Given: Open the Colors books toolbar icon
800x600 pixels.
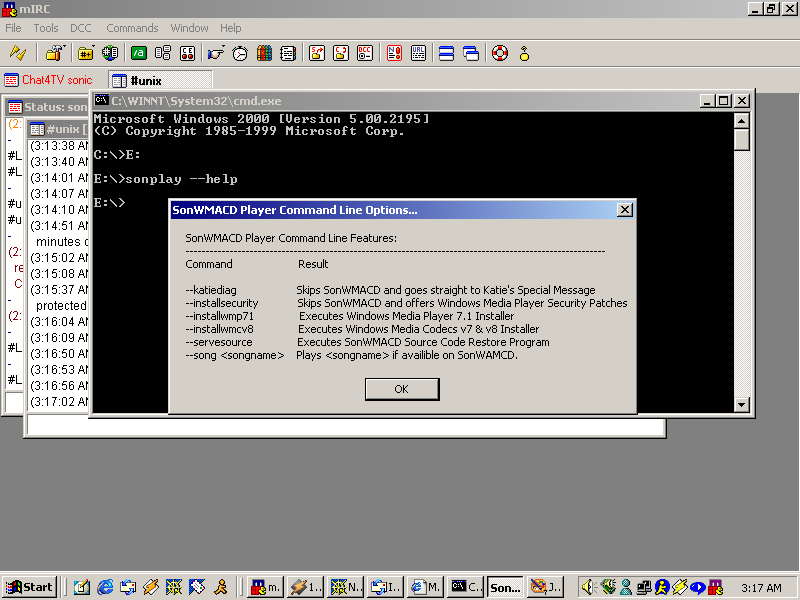Looking at the screenshot, I should [265, 53].
